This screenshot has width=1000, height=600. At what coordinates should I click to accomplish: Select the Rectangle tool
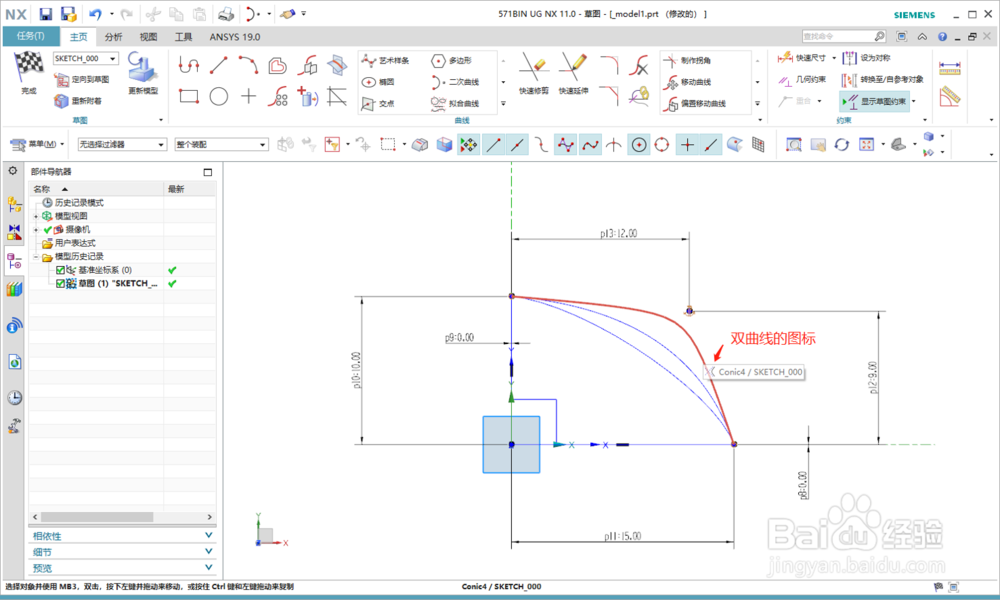click(189, 96)
